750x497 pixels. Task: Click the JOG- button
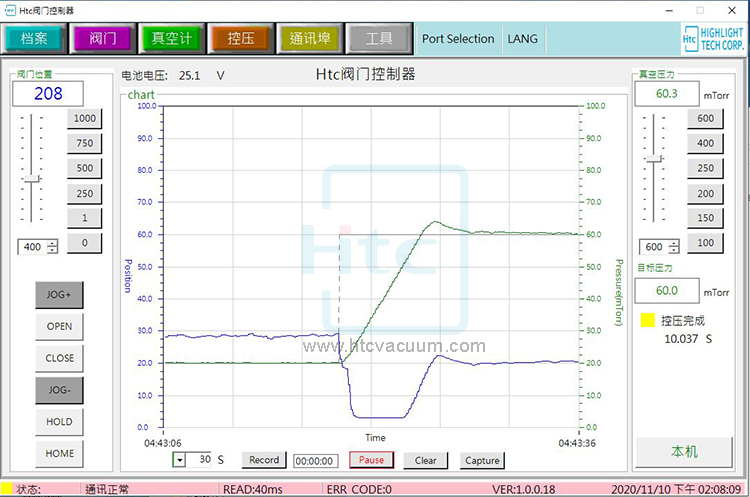(x=59, y=390)
